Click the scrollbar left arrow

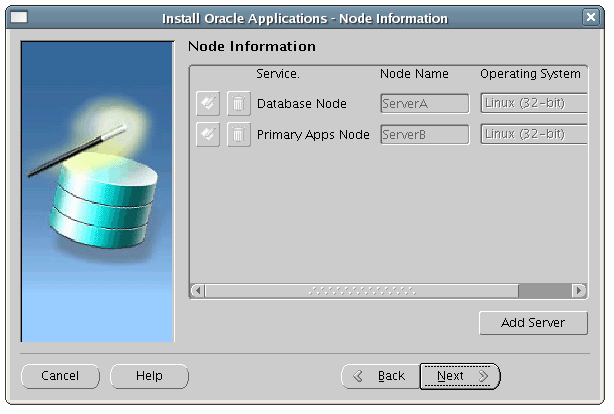[198, 291]
